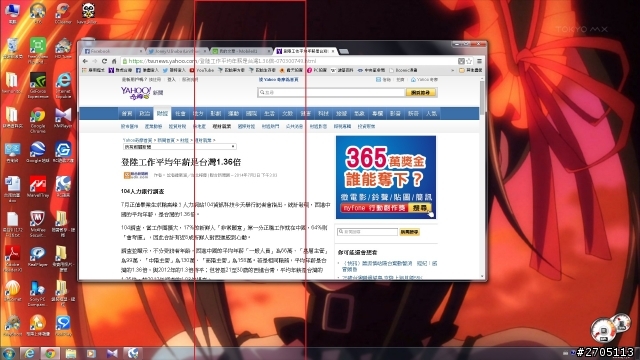Switch to the green MobileO1 tab
The image size is (640, 360).
point(241,51)
